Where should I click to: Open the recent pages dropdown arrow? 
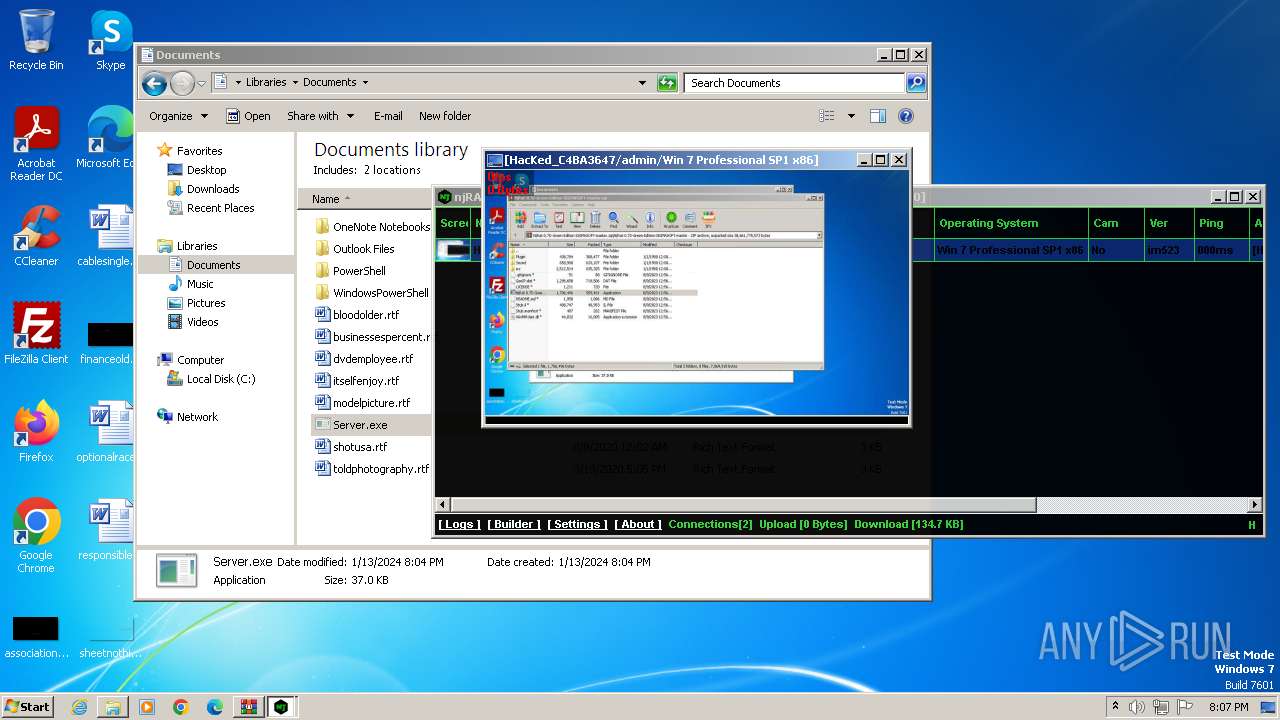(201, 83)
